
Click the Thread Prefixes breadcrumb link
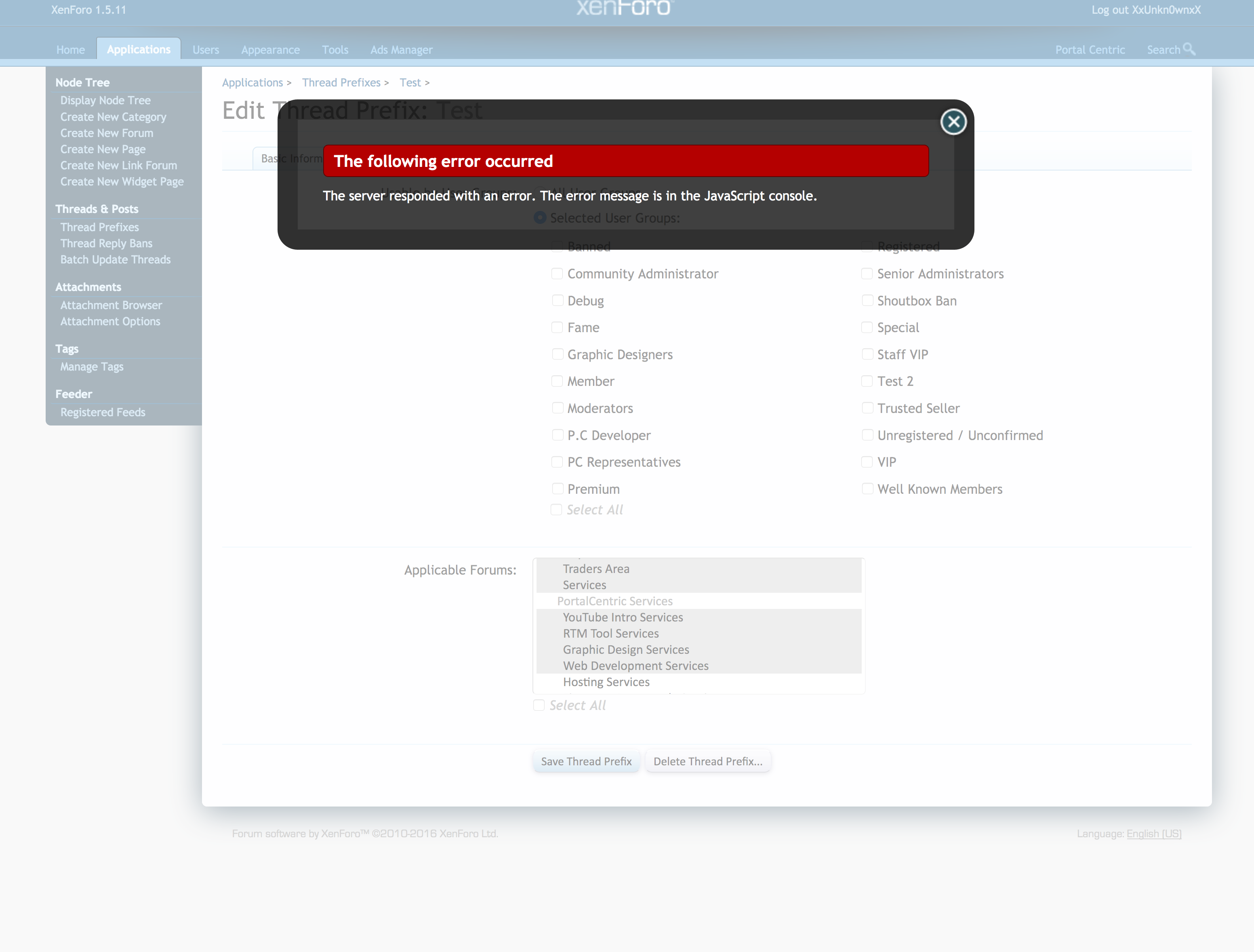341,83
